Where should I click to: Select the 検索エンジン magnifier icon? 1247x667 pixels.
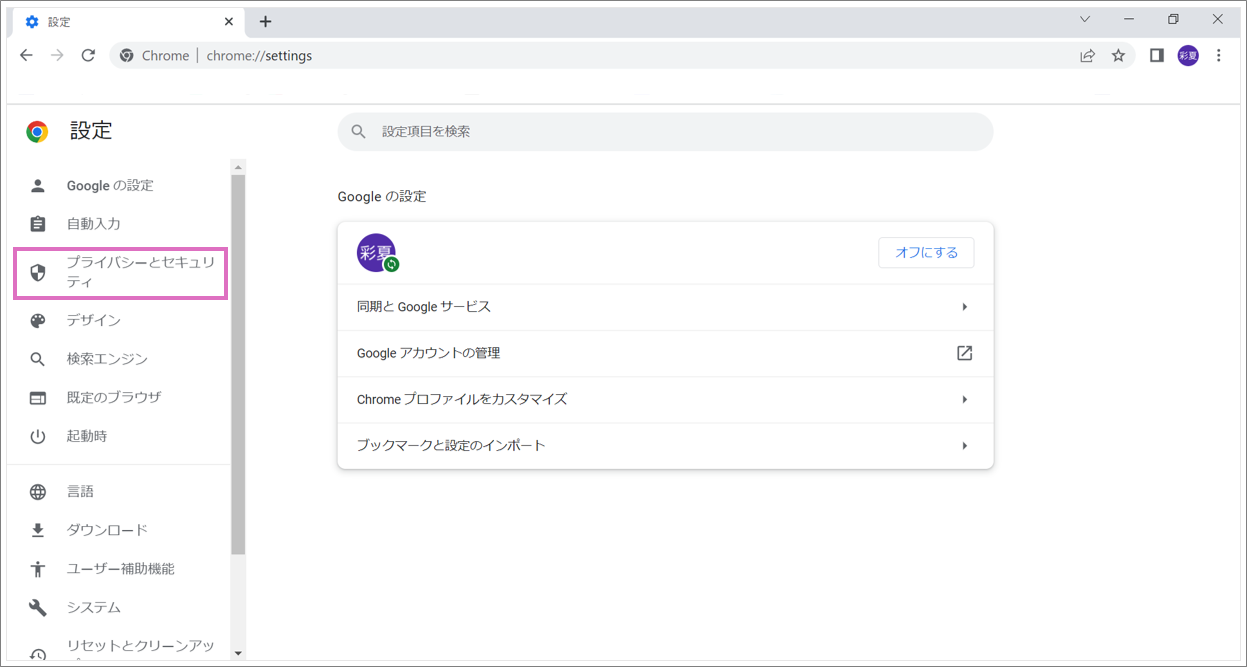coord(37,358)
